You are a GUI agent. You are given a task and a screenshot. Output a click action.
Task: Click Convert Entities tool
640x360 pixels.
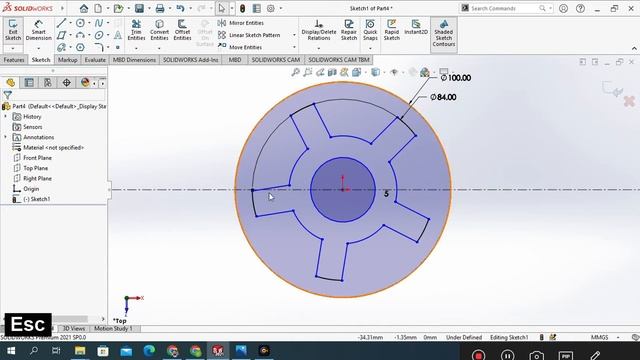point(159,30)
